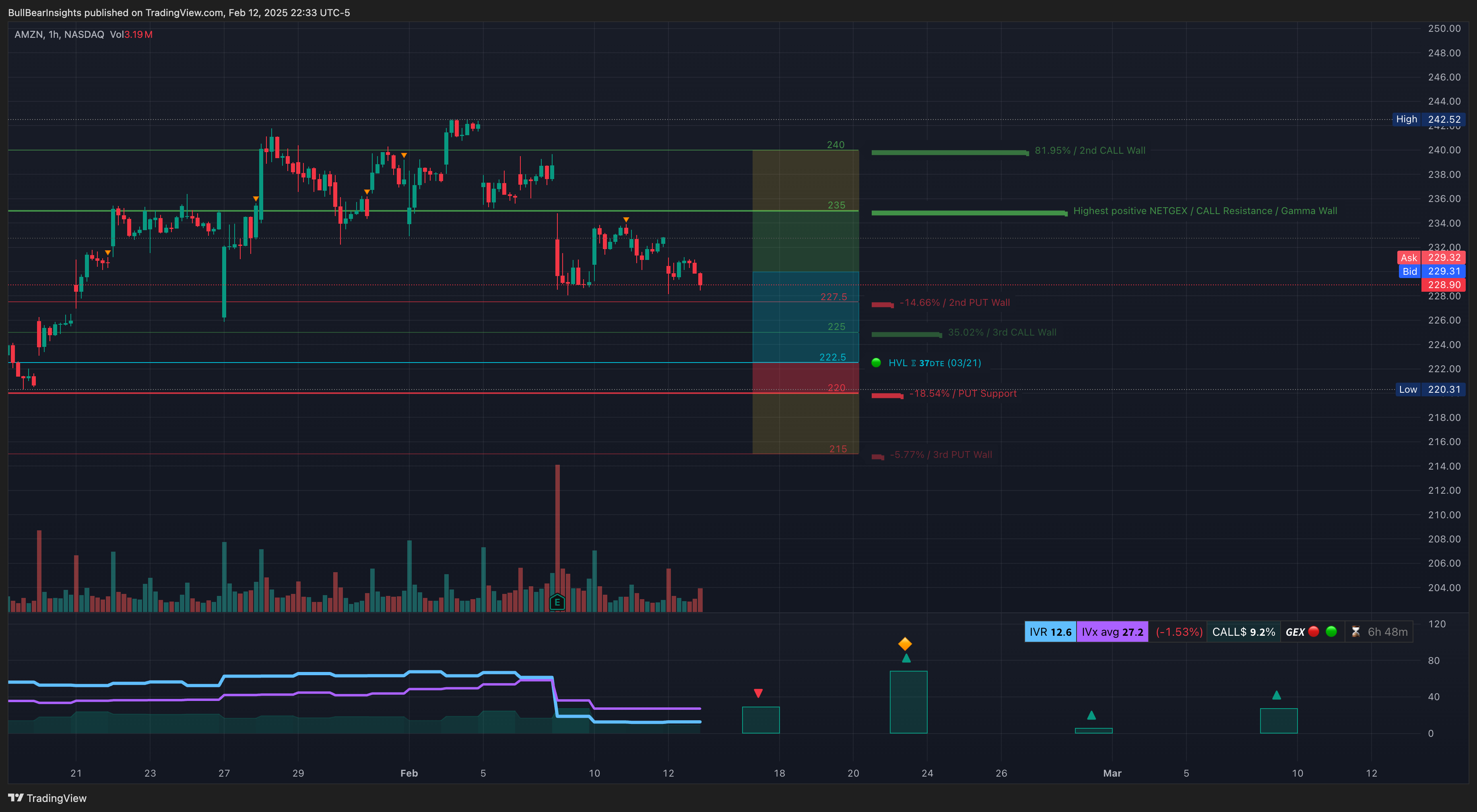Click the AMZN, 1h, NASDAQ symbol label

[59, 35]
